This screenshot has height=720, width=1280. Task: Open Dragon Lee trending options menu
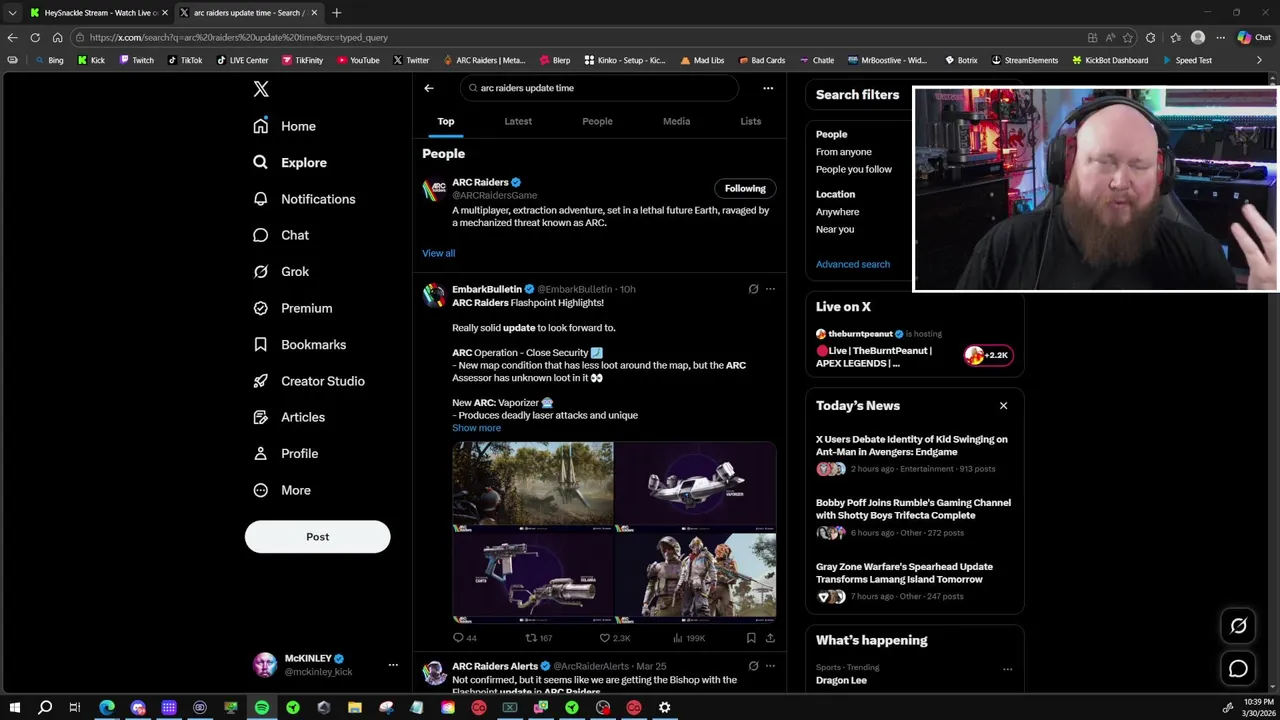coord(1007,669)
